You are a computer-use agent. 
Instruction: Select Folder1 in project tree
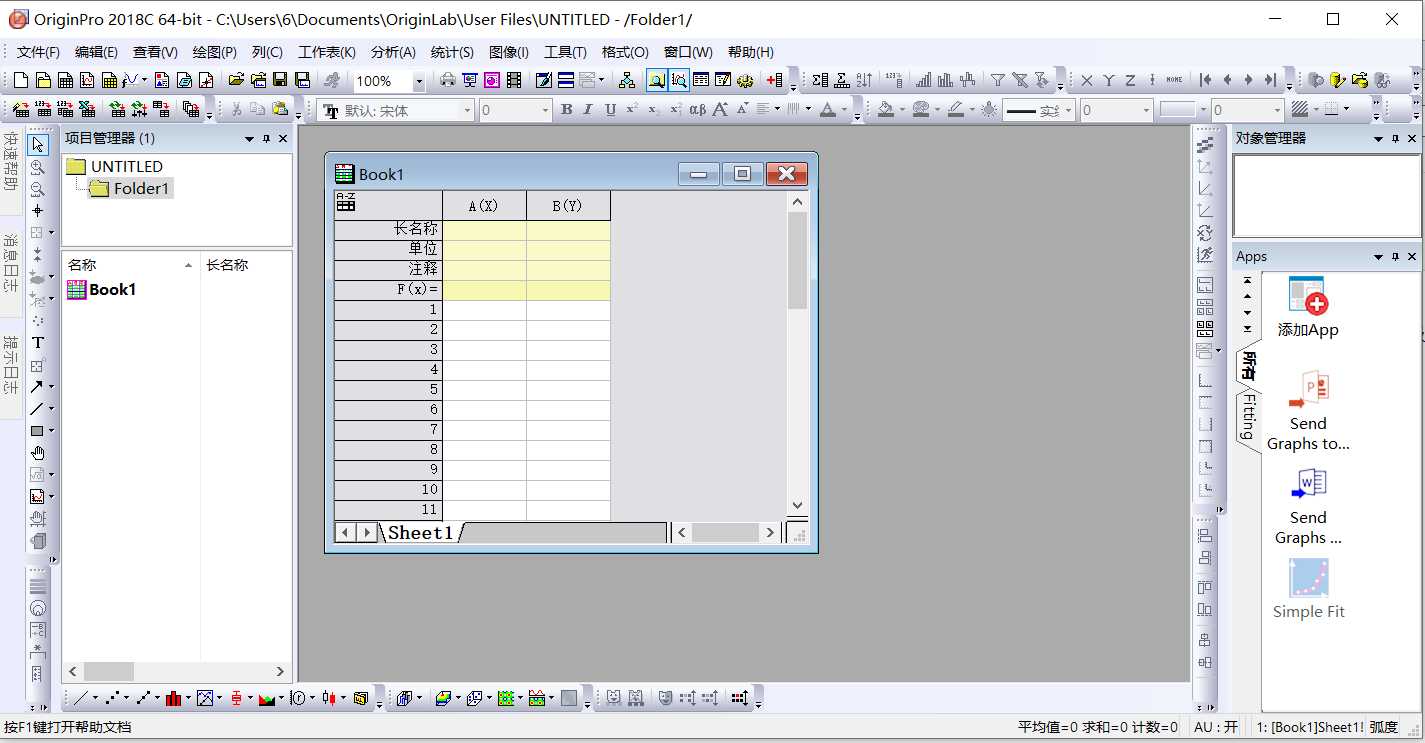point(131,188)
